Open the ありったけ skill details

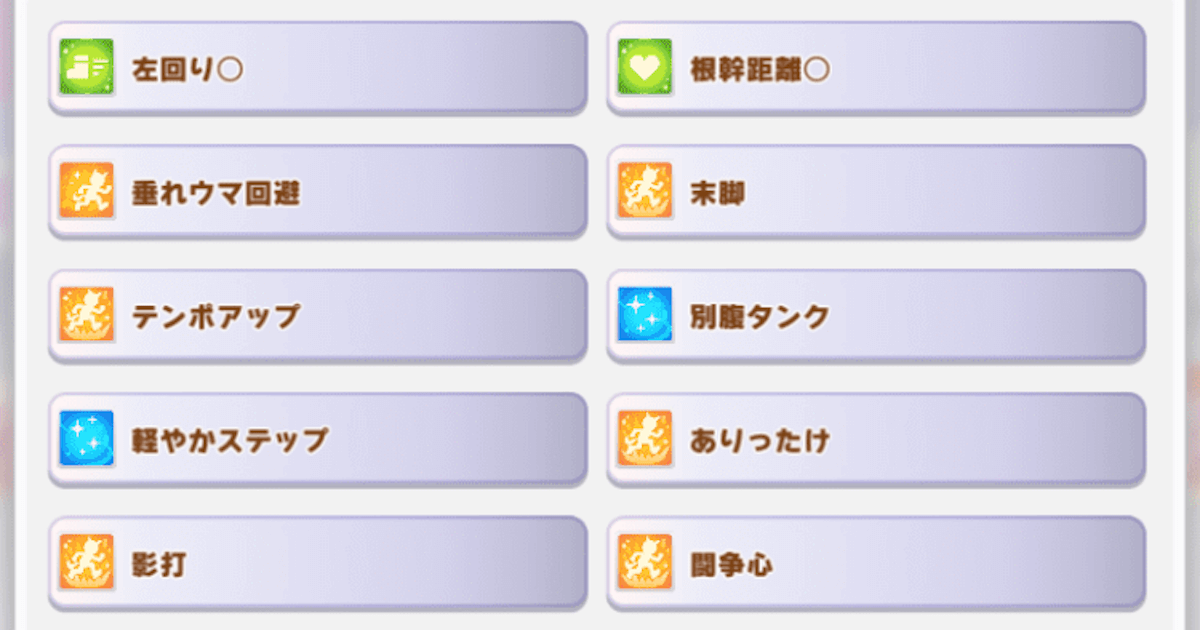tap(876, 439)
